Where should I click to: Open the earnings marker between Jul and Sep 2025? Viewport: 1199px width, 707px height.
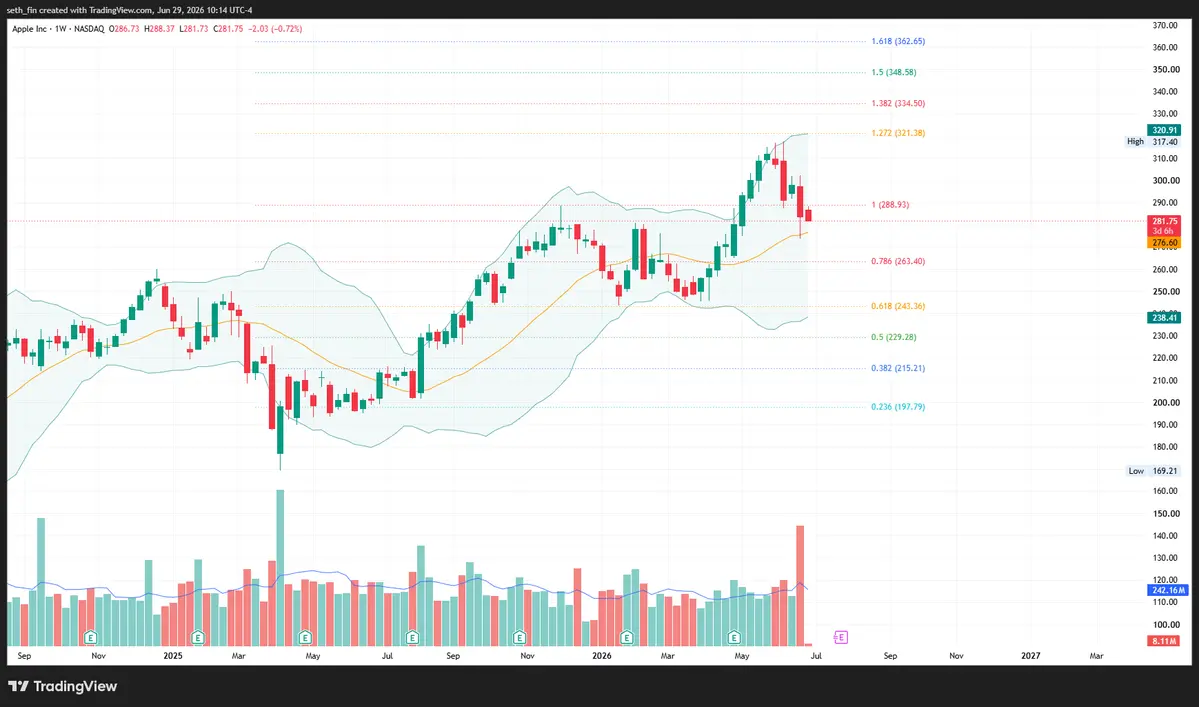(413, 637)
